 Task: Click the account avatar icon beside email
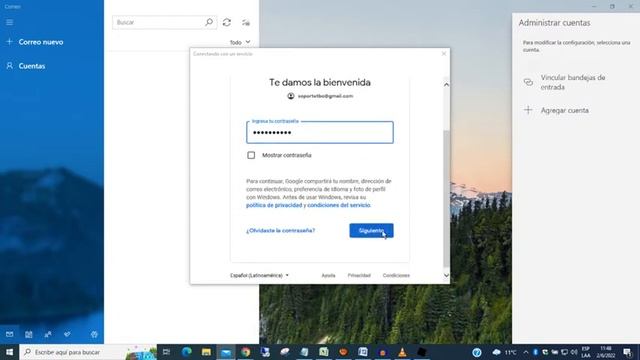pos(291,96)
